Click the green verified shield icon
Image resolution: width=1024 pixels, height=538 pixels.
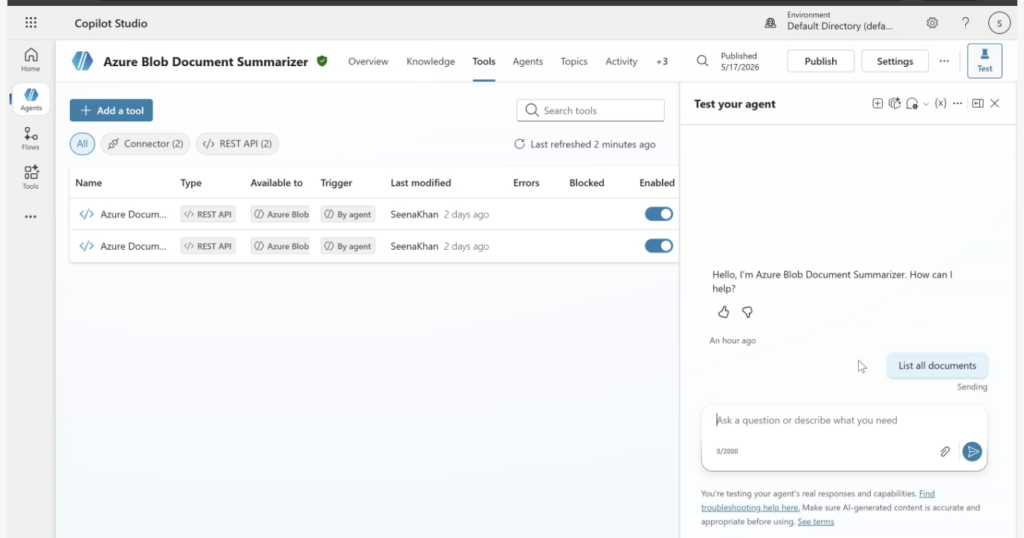pyautogui.click(x=322, y=61)
